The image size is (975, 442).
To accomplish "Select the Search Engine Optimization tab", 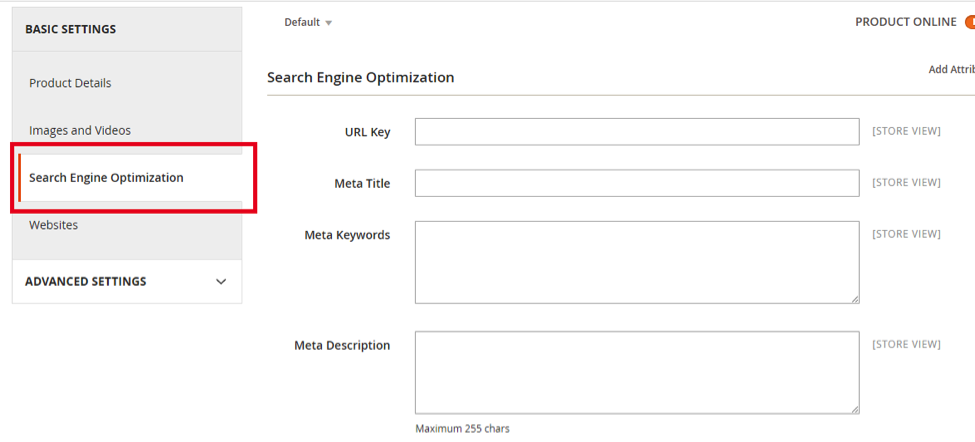I will [x=106, y=178].
